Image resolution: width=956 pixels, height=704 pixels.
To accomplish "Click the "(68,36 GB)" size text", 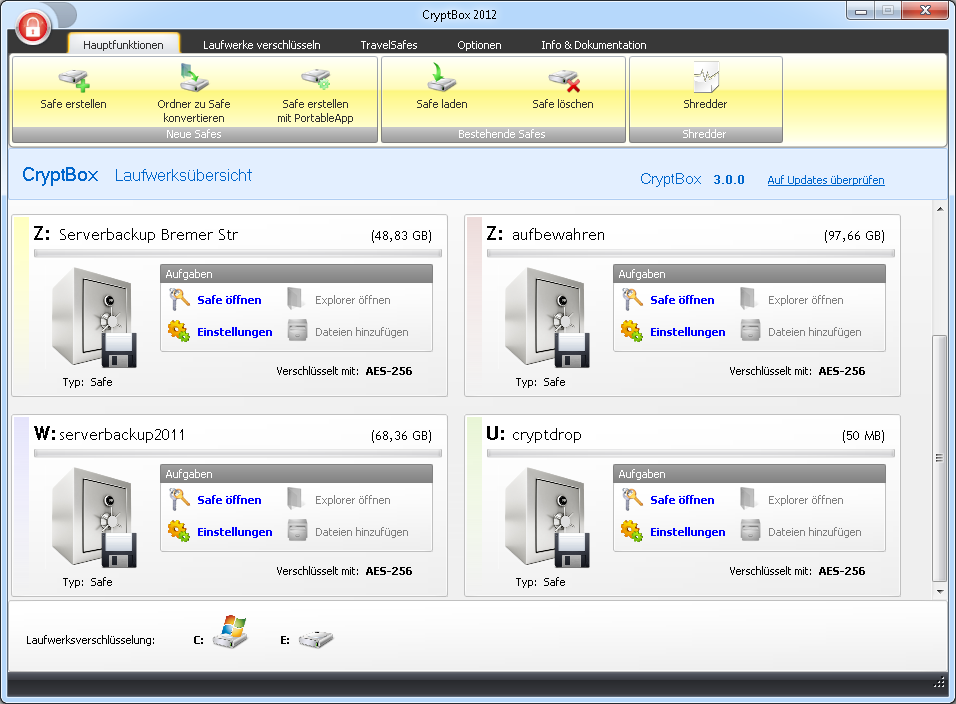I will [401, 435].
